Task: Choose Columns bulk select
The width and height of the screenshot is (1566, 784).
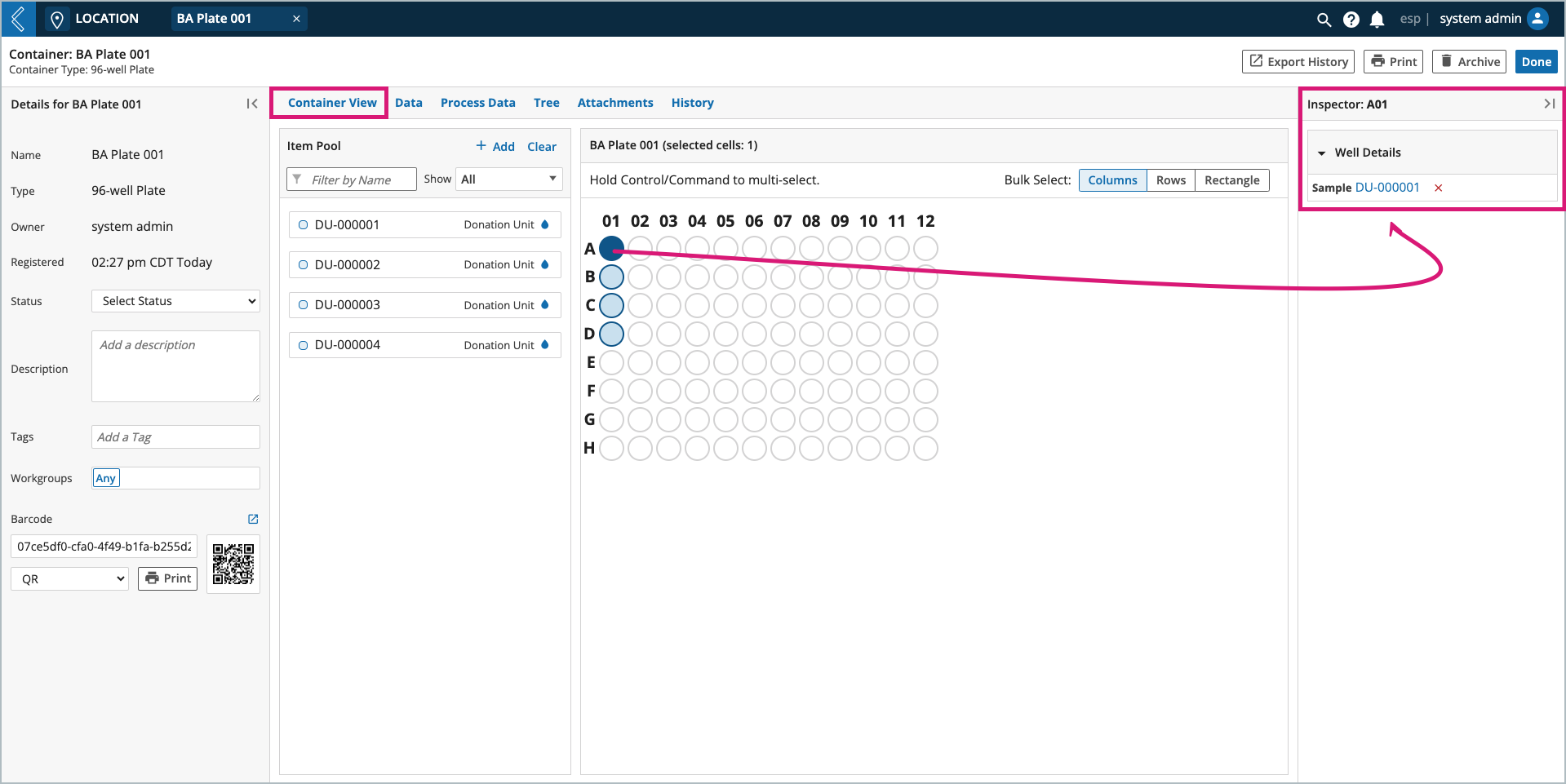Action: (x=1112, y=180)
